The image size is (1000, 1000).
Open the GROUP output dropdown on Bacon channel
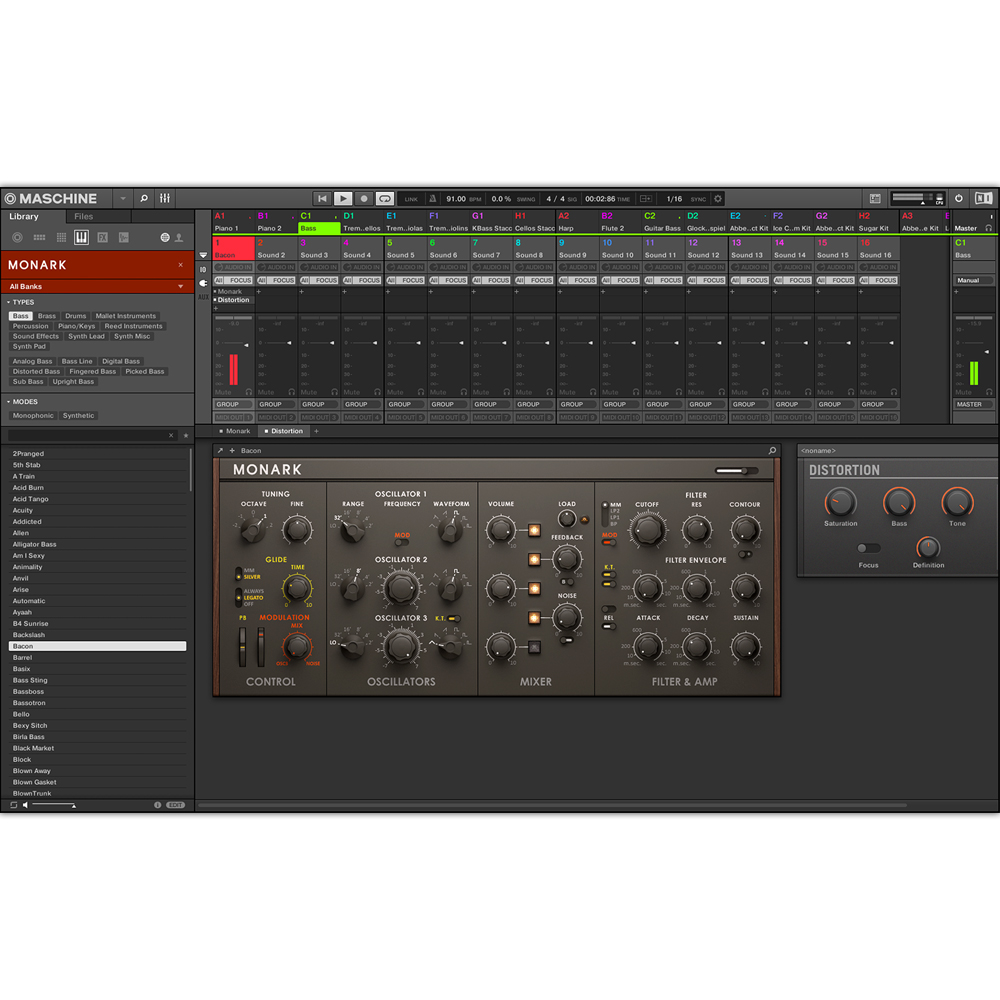point(233,404)
